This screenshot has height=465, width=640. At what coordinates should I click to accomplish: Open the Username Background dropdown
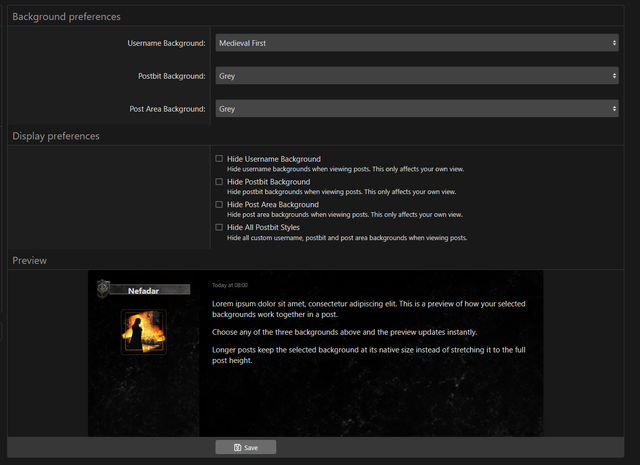pos(417,43)
